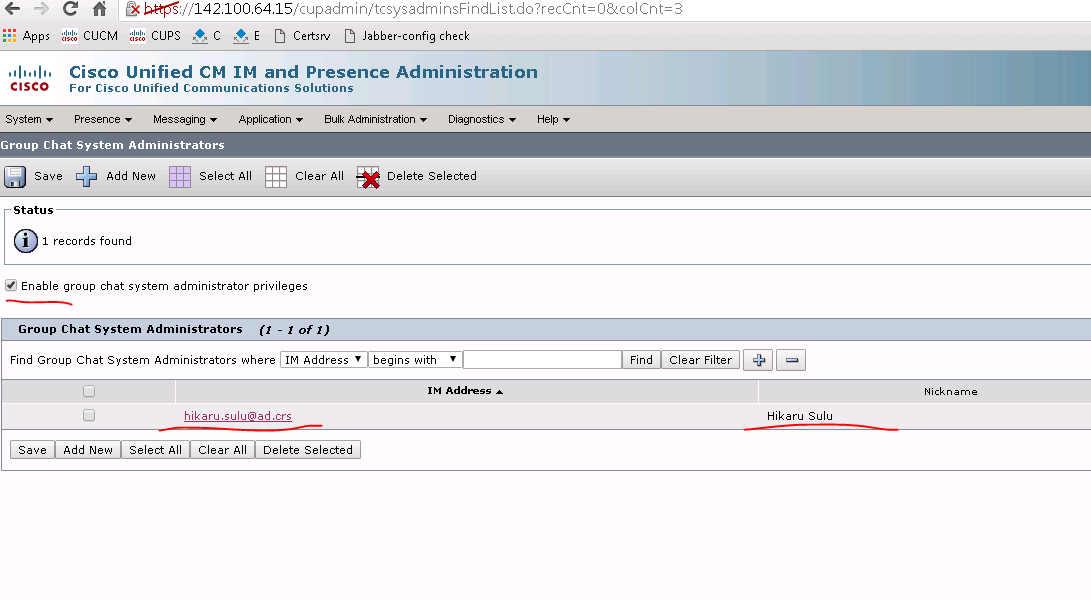This screenshot has width=1091, height=600.
Task: Click the purple grid Select All toolbar icon
Action: [x=180, y=177]
